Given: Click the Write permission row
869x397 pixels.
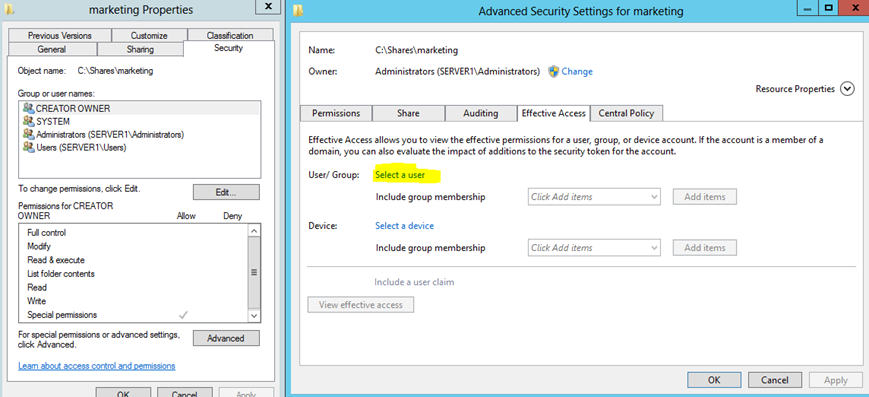Looking at the screenshot, I should point(134,301).
